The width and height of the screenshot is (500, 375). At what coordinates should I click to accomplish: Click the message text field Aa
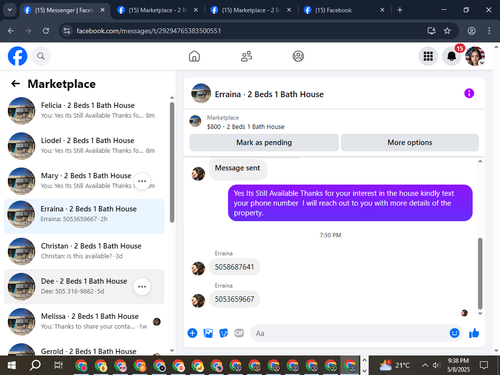(350, 333)
